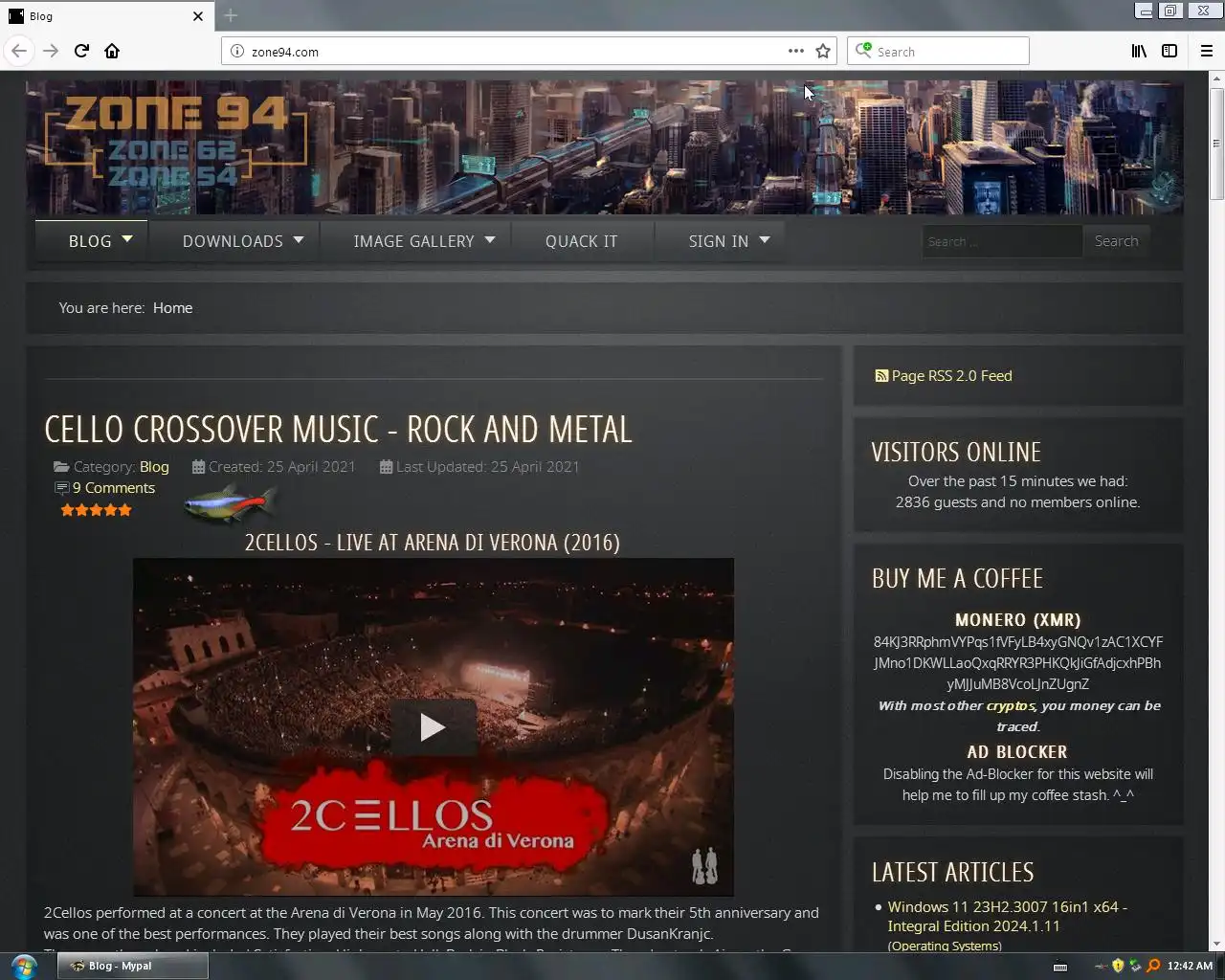Open the Windows Start button
This screenshot has width=1225, height=980.
(23, 966)
